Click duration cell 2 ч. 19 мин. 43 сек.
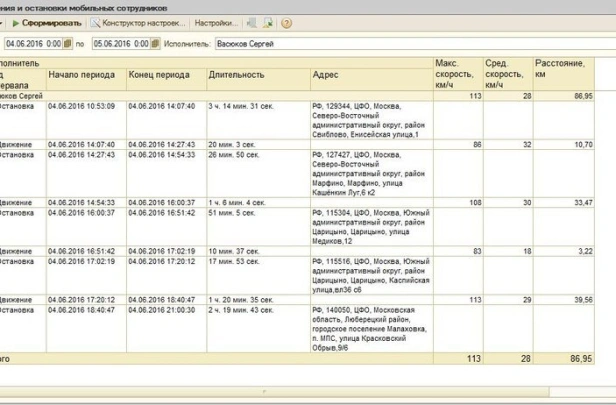 (242, 310)
